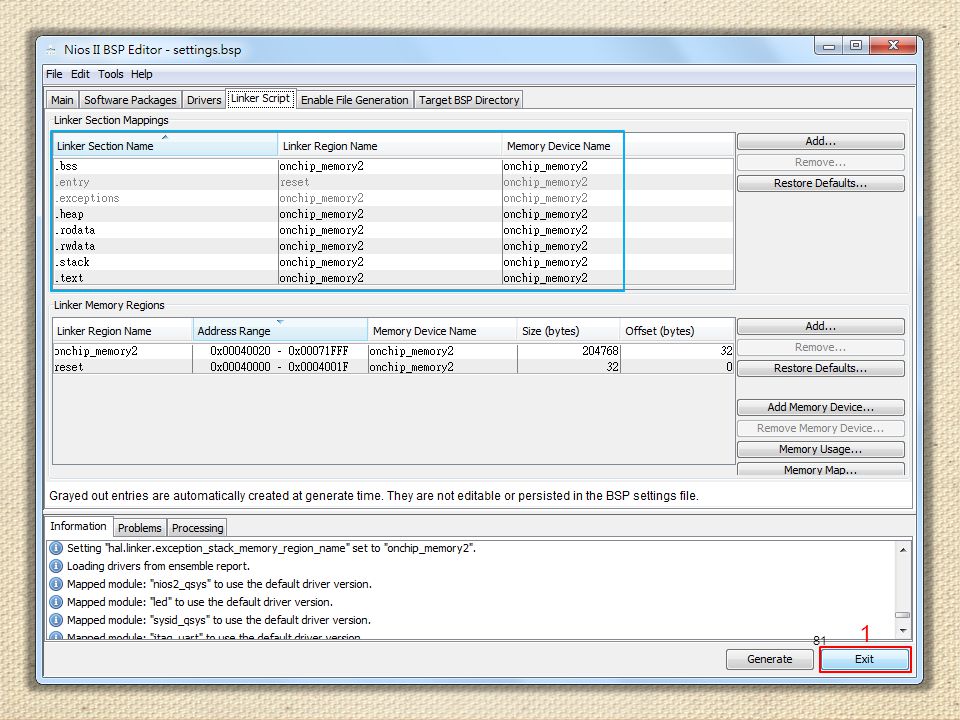
Task: Switch to the Drivers tab
Action: click(x=204, y=100)
